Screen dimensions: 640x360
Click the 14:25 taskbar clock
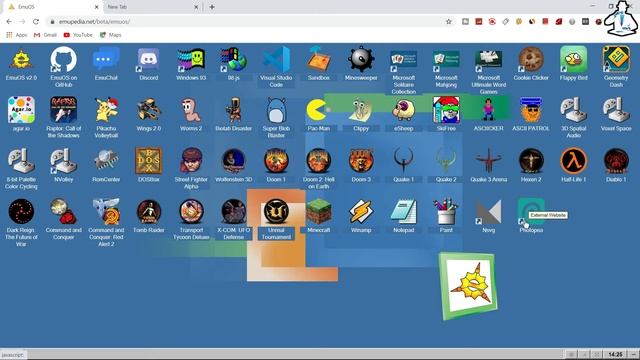coord(615,354)
